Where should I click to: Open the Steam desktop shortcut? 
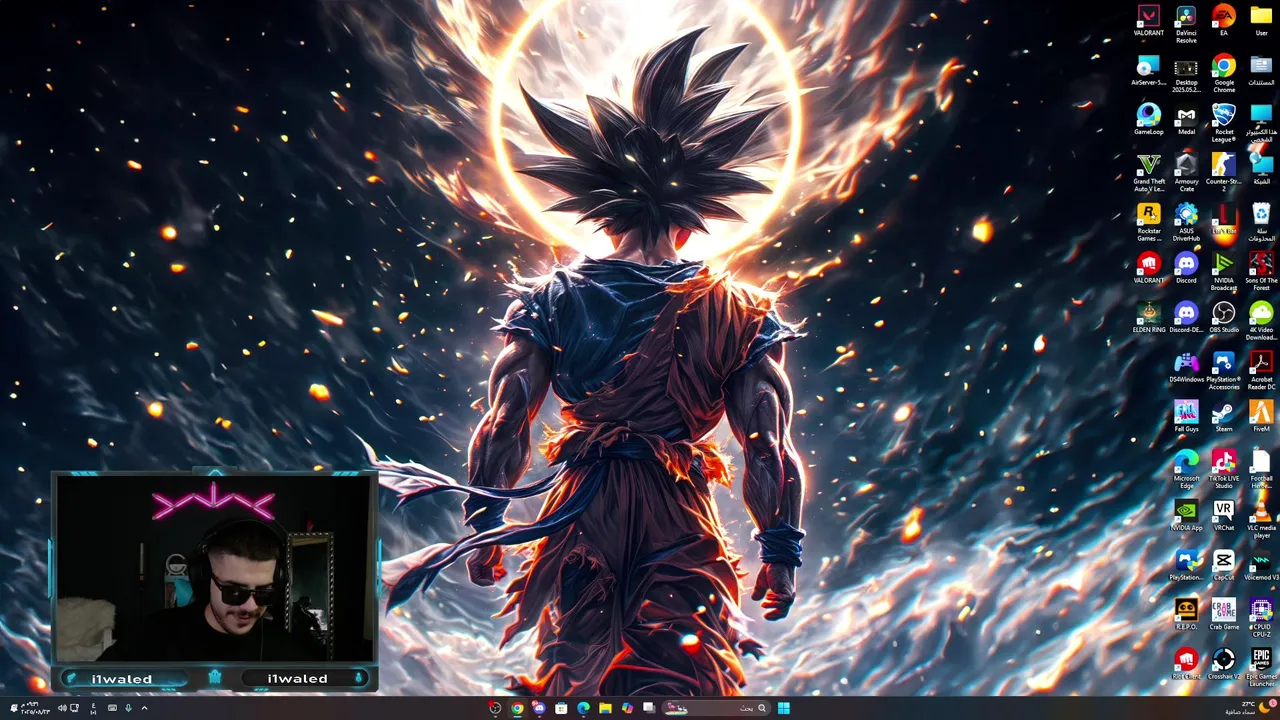pyautogui.click(x=1224, y=417)
